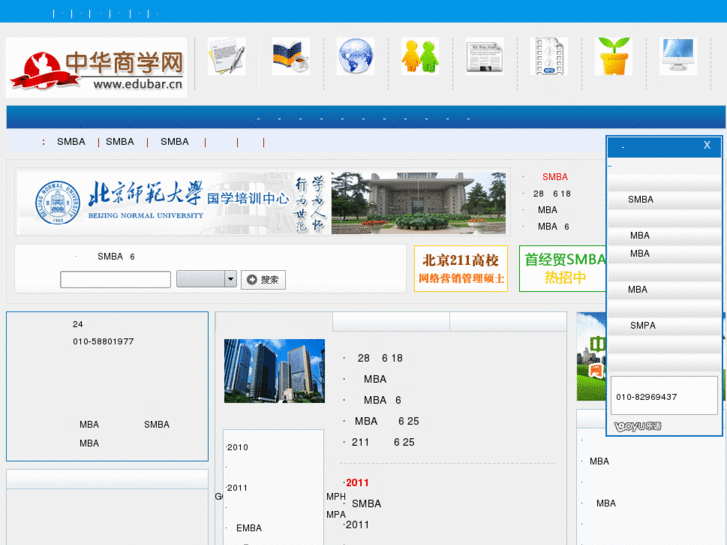Open the 'MBA 6 25' news item
The width and height of the screenshot is (727, 545).
click(x=387, y=421)
